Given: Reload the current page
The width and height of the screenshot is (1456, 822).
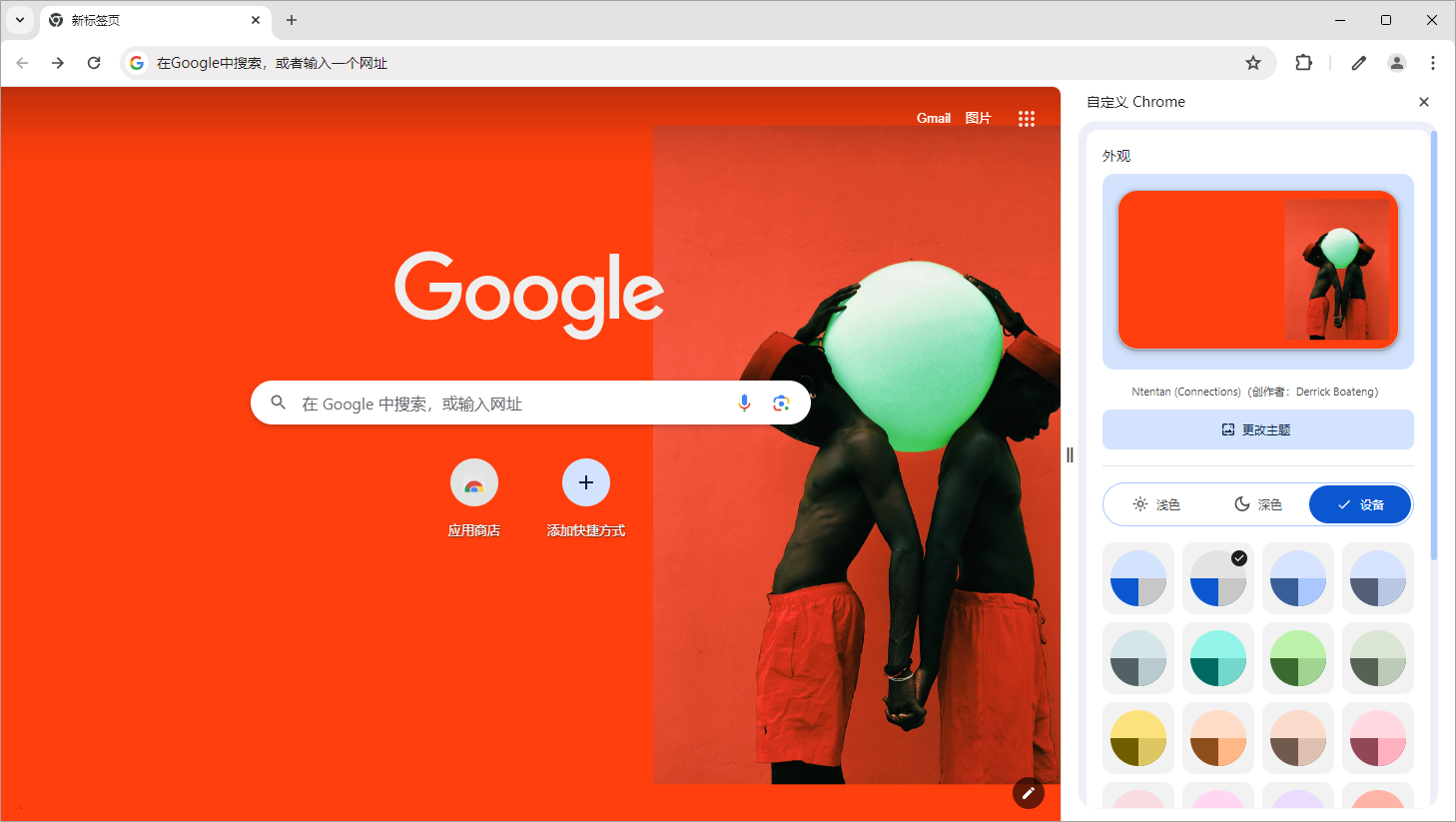Looking at the screenshot, I should pos(94,63).
